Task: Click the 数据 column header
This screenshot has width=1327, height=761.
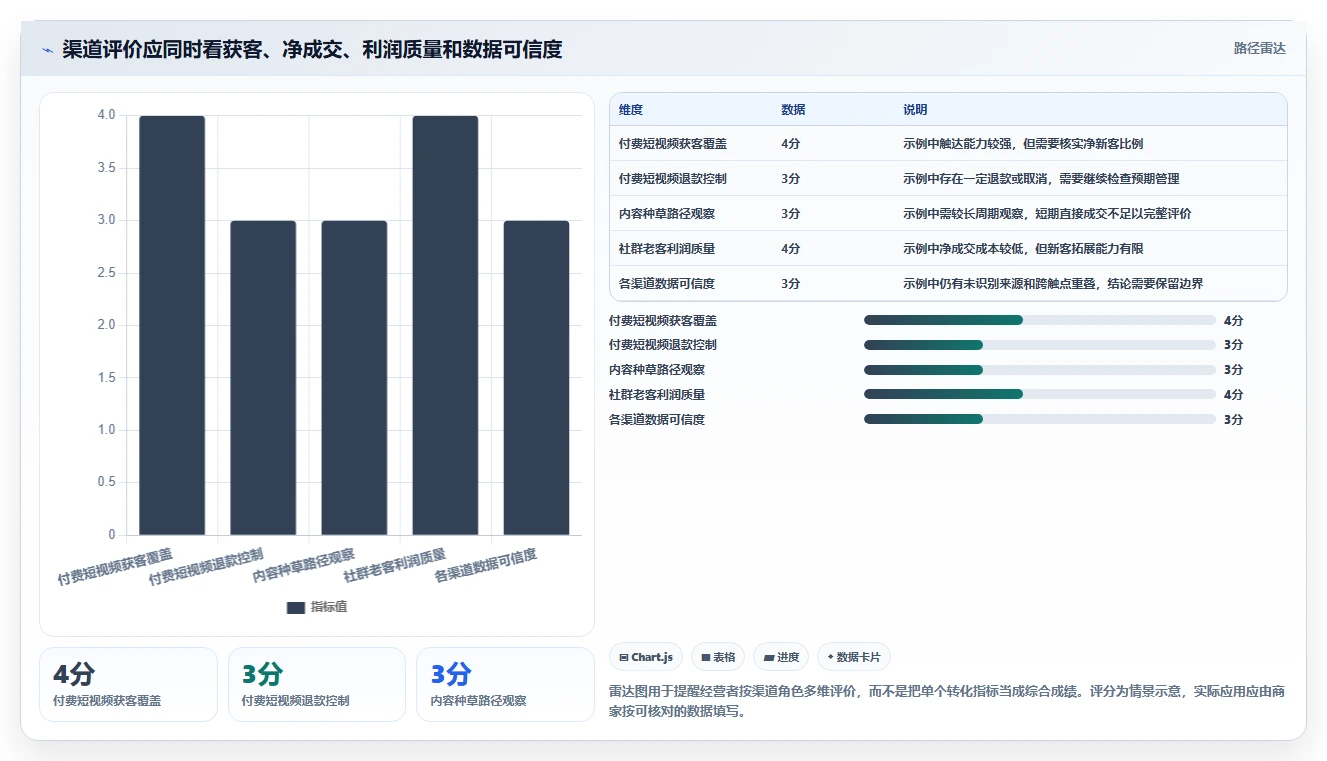Action: click(x=793, y=109)
